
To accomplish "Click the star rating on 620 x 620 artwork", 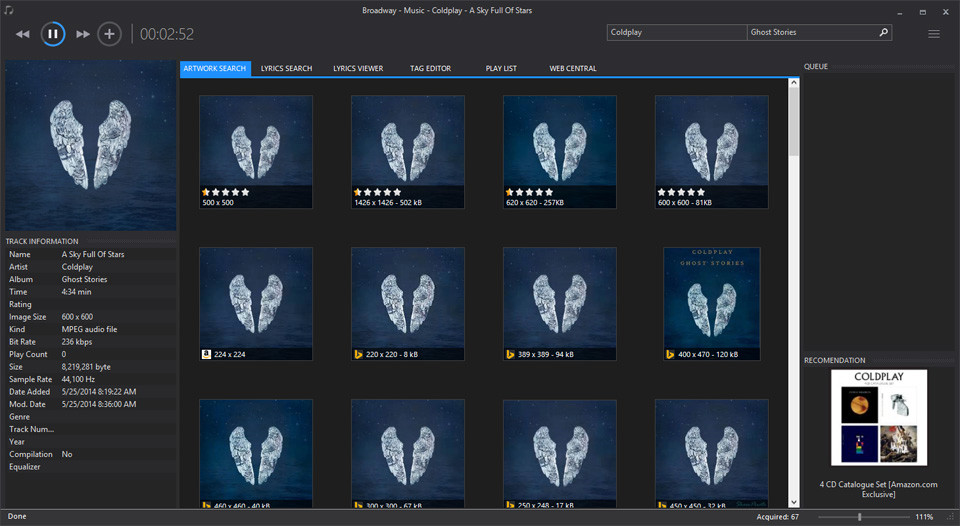I will pos(529,192).
